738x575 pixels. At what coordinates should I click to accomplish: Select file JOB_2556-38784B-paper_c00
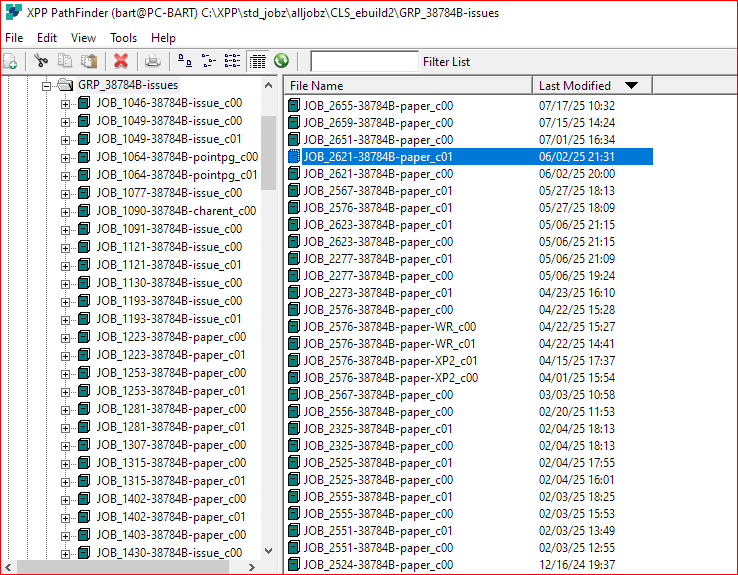tap(378, 412)
